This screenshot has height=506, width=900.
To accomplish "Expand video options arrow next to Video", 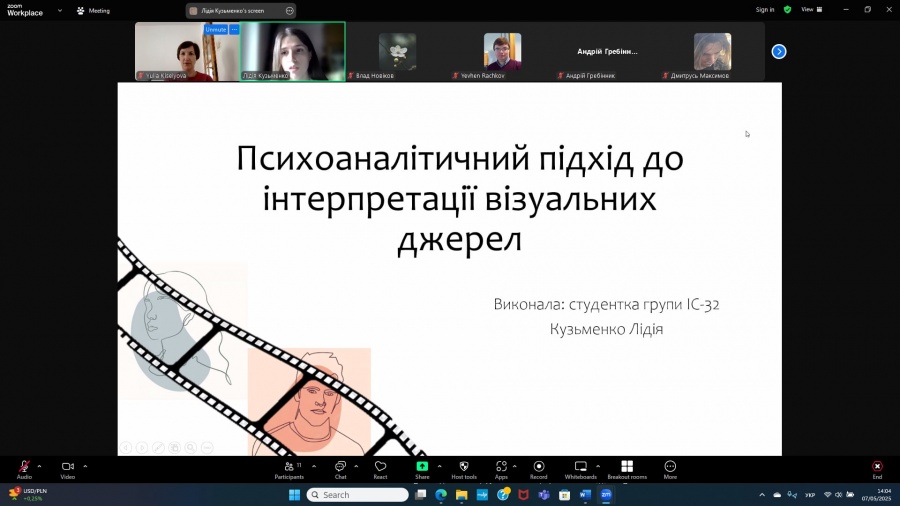I will [x=85, y=466].
